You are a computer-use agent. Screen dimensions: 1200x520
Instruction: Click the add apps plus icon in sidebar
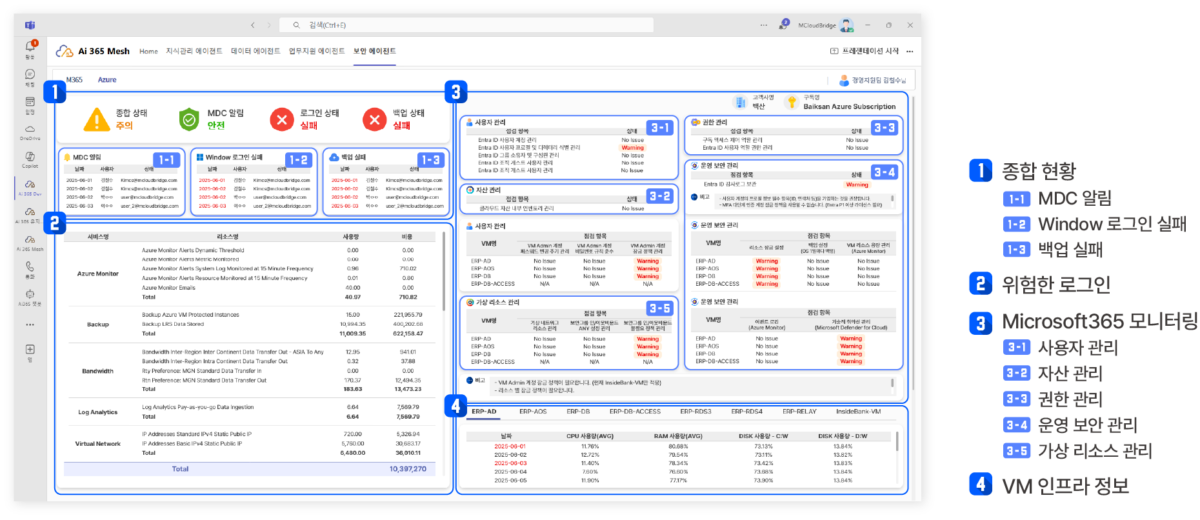point(30,350)
